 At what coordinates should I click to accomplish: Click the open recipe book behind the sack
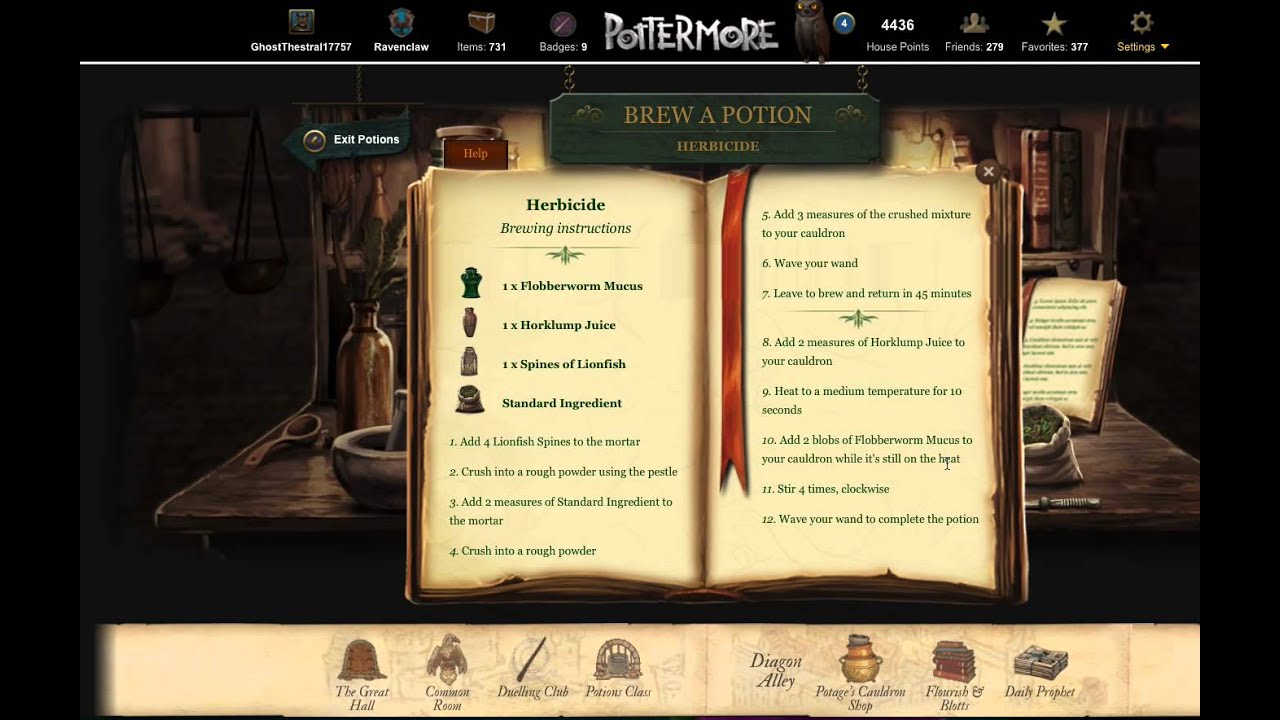point(1072,350)
